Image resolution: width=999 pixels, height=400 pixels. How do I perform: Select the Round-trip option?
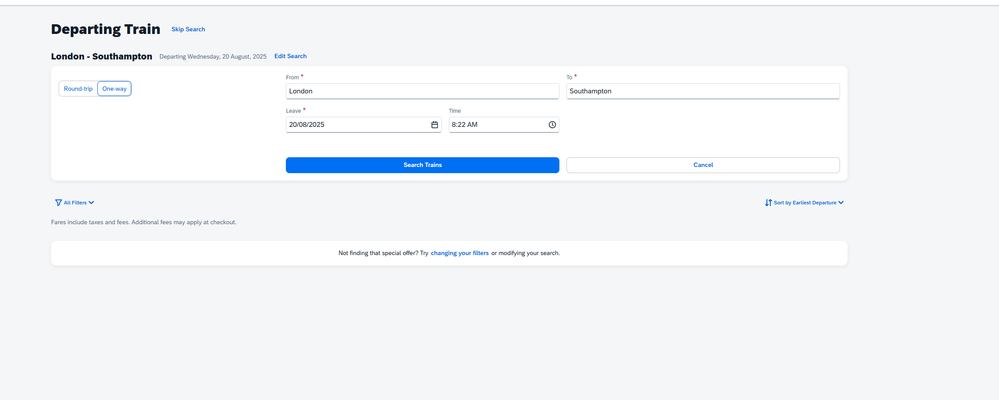coord(78,89)
